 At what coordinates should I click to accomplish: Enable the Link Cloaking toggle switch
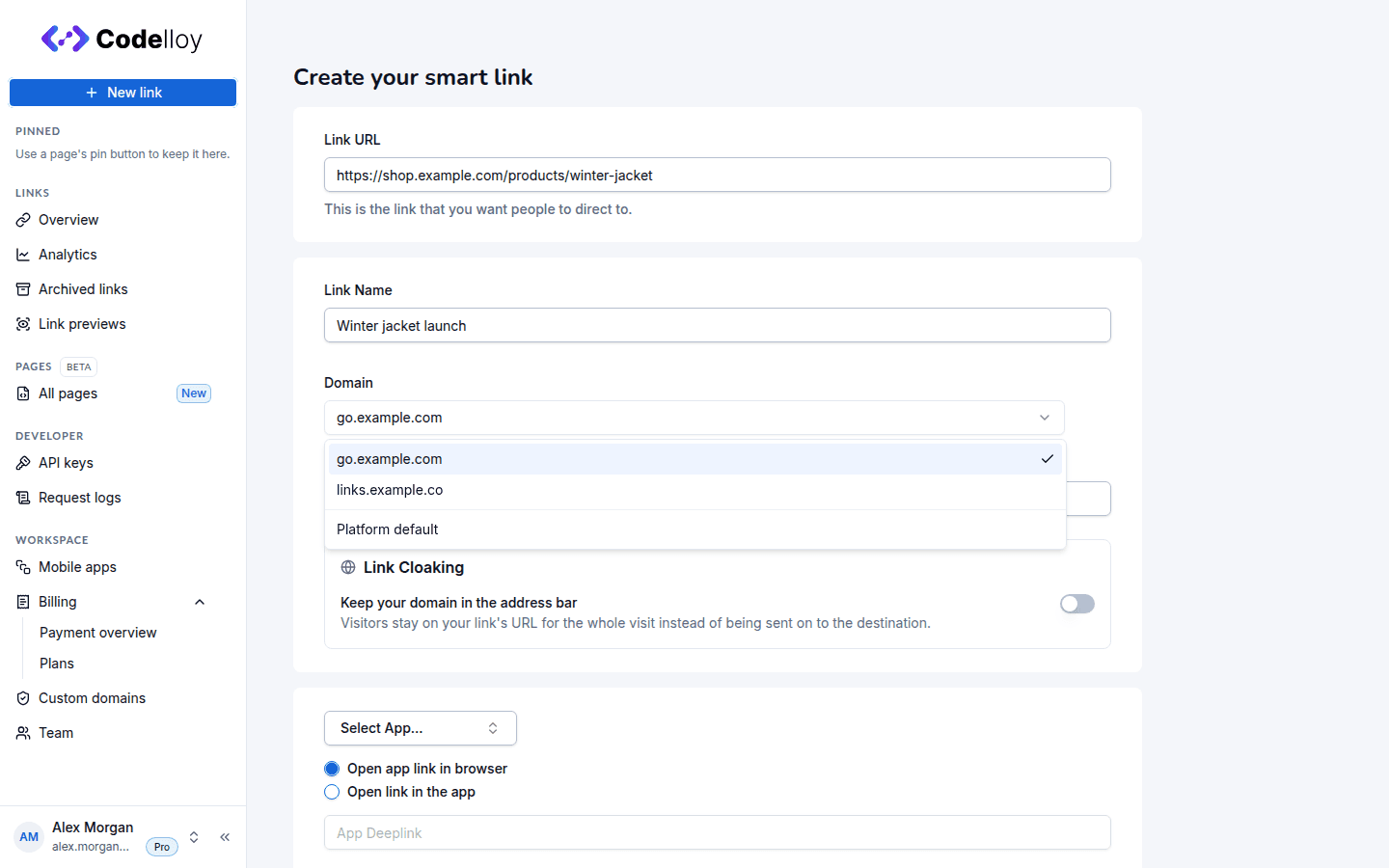[x=1077, y=604]
